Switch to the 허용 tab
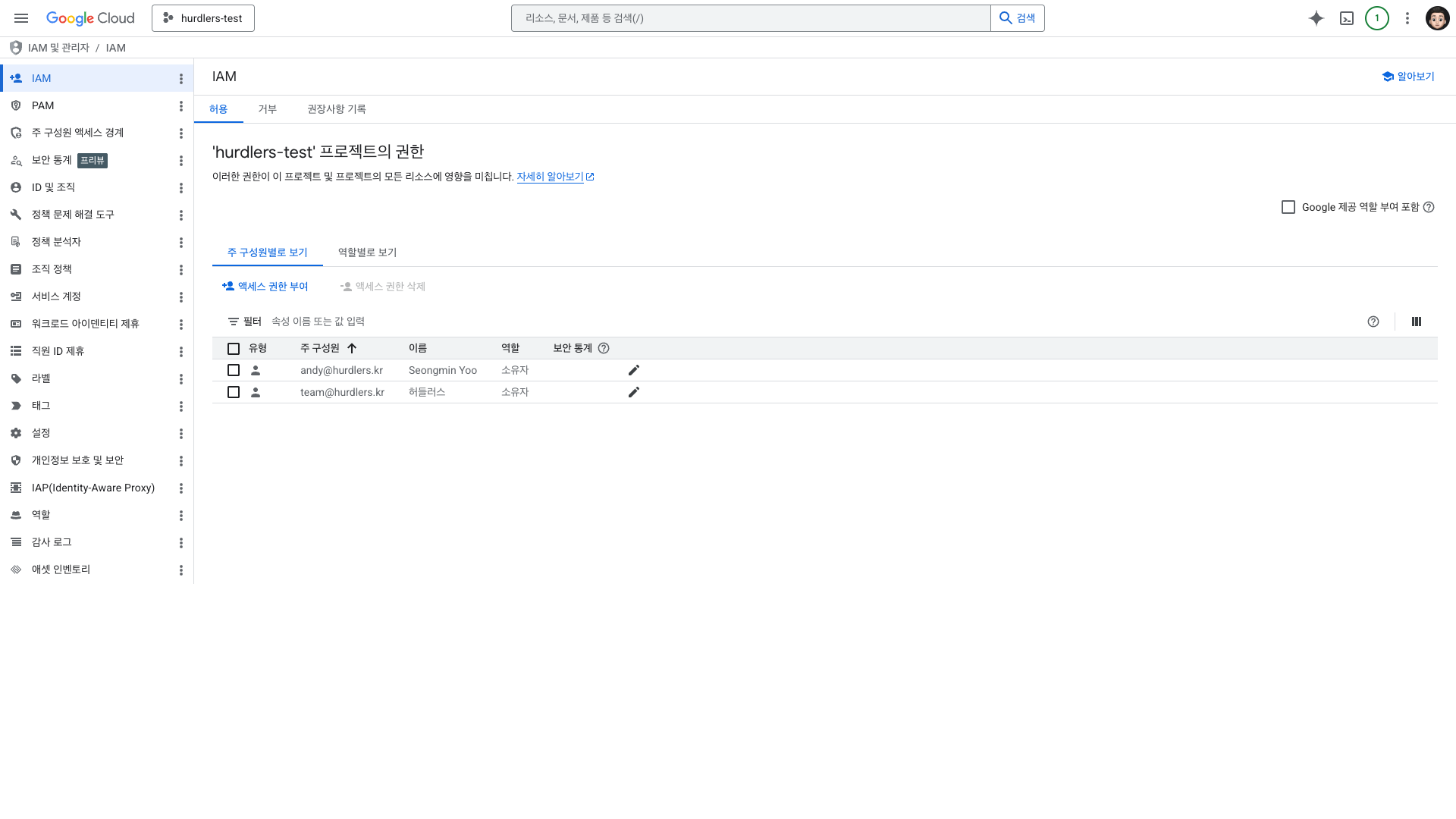1456x819 pixels. pyautogui.click(x=218, y=109)
